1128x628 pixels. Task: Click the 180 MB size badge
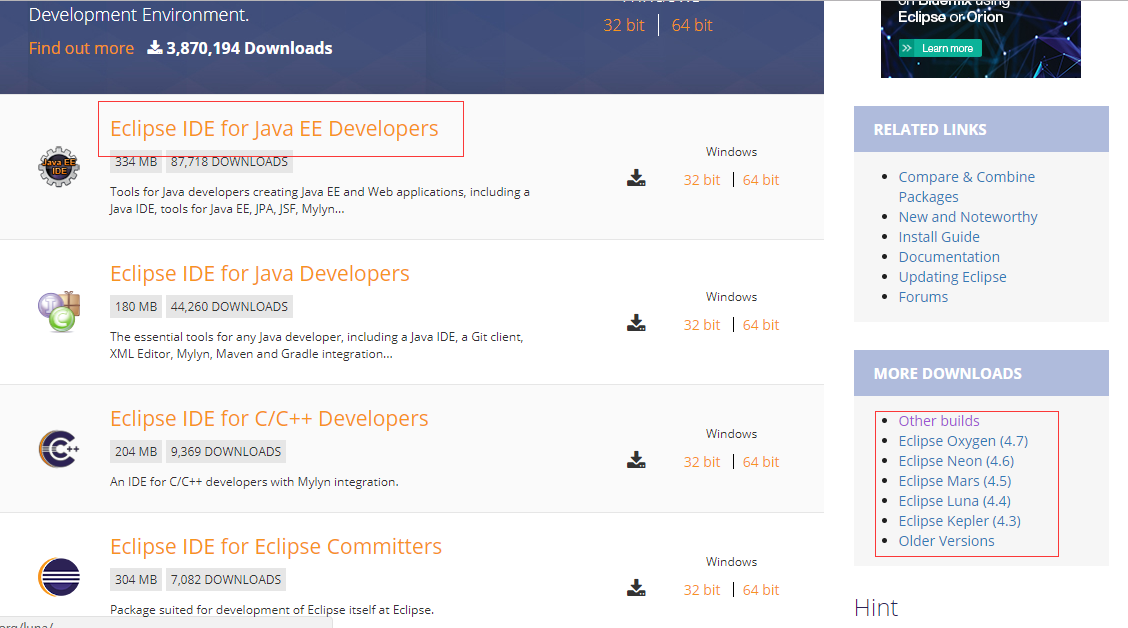pyautogui.click(x=136, y=306)
